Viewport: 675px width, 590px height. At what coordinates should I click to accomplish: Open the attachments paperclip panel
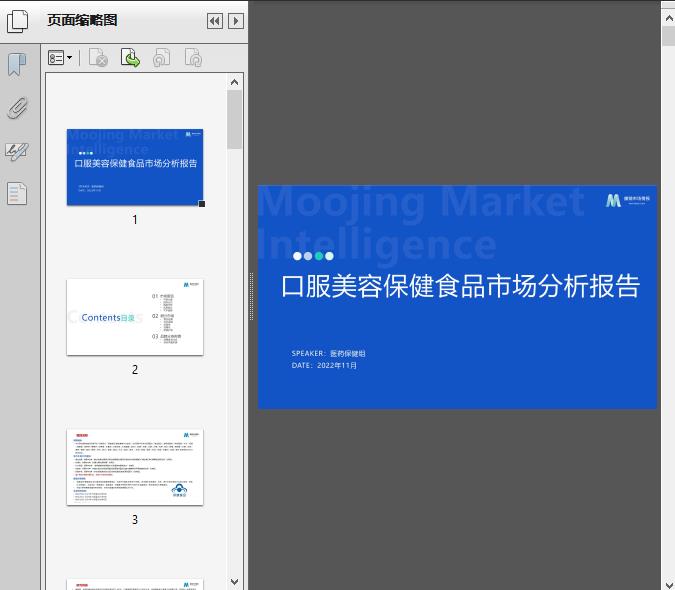coord(18,108)
